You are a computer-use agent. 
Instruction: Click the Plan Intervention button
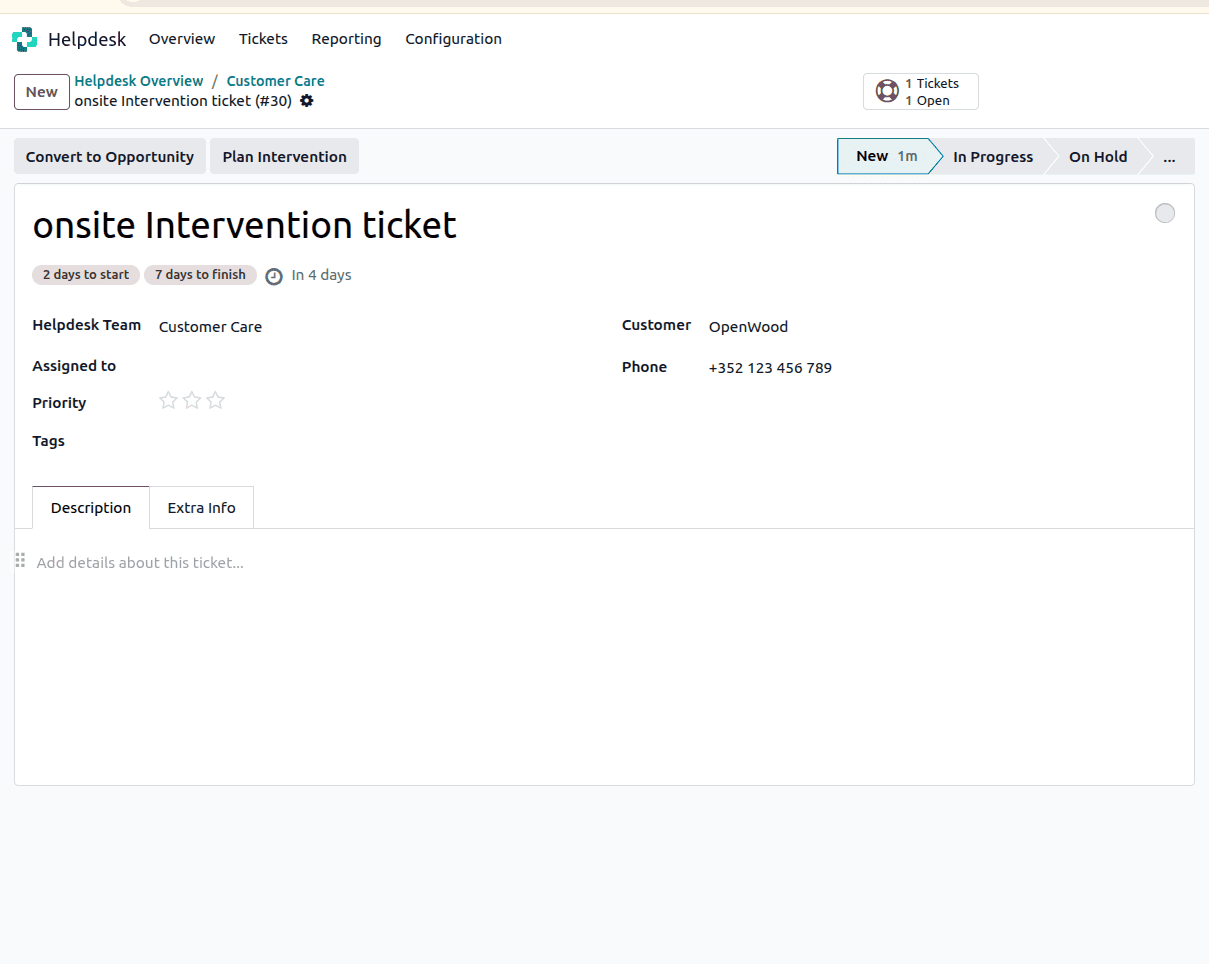(284, 156)
